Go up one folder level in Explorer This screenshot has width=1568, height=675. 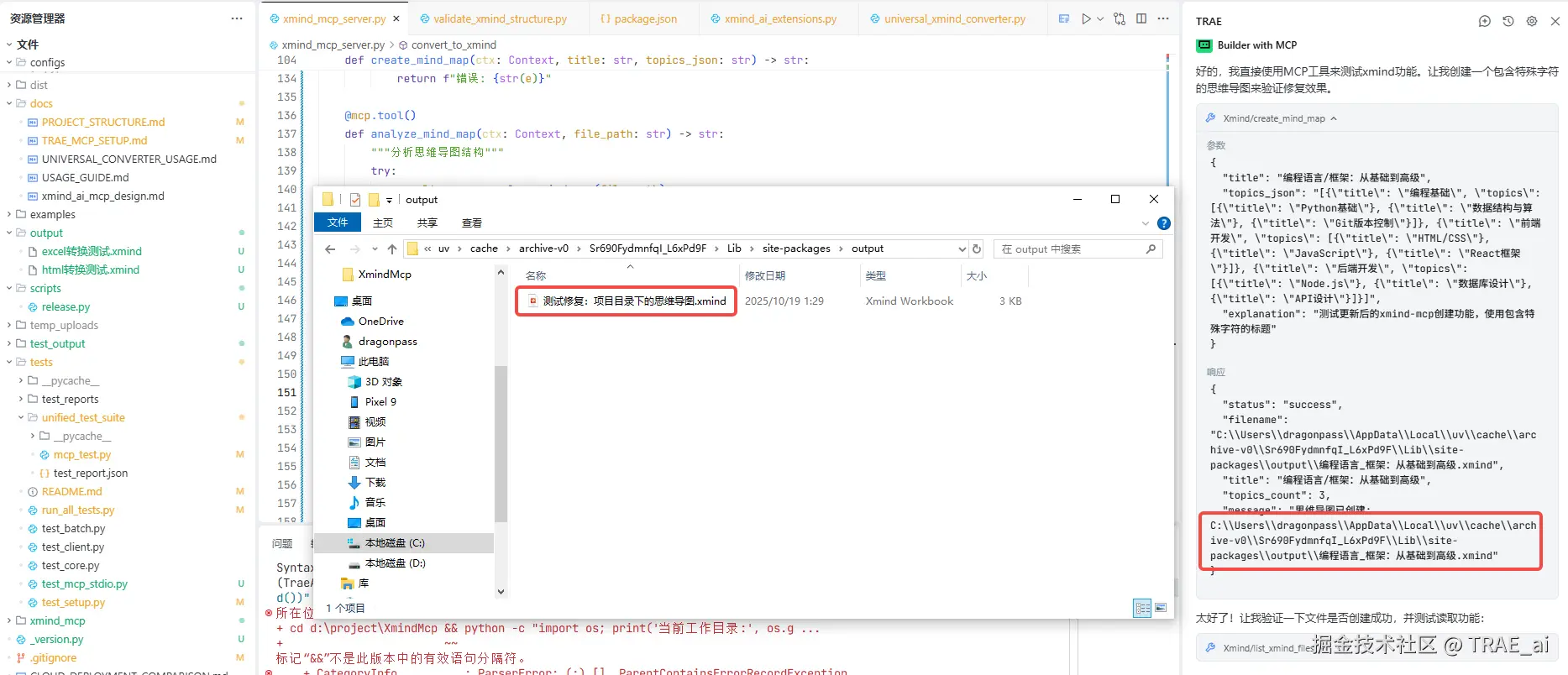pos(392,249)
